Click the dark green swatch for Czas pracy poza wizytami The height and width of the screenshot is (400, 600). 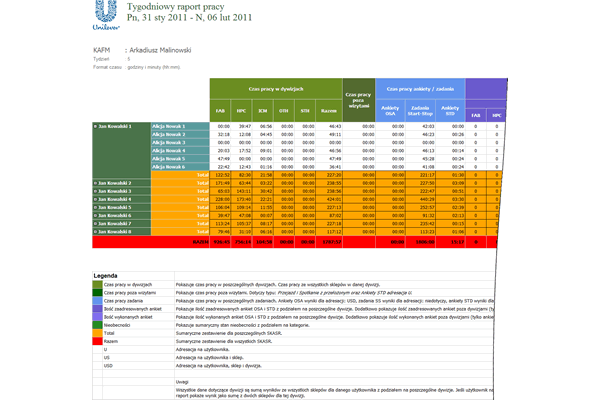point(98,293)
